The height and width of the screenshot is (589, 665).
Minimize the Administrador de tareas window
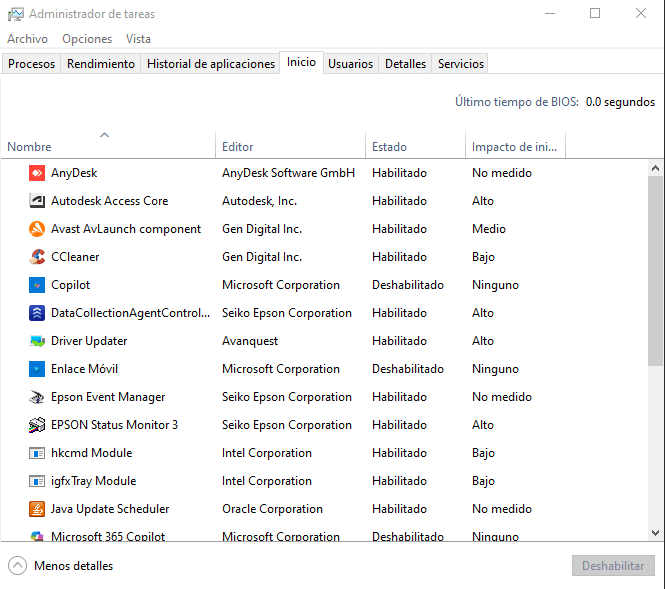(x=550, y=14)
